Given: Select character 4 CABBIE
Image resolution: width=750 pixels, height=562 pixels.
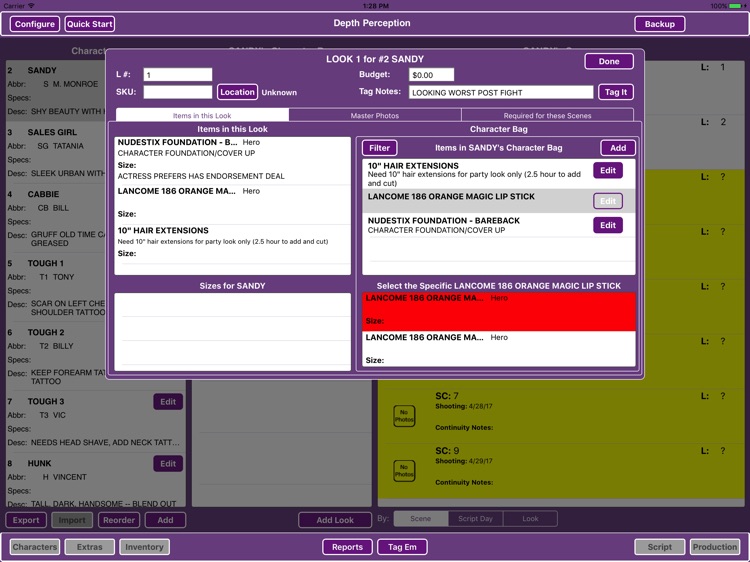Looking at the screenshot, I should (x=56, y=219).
